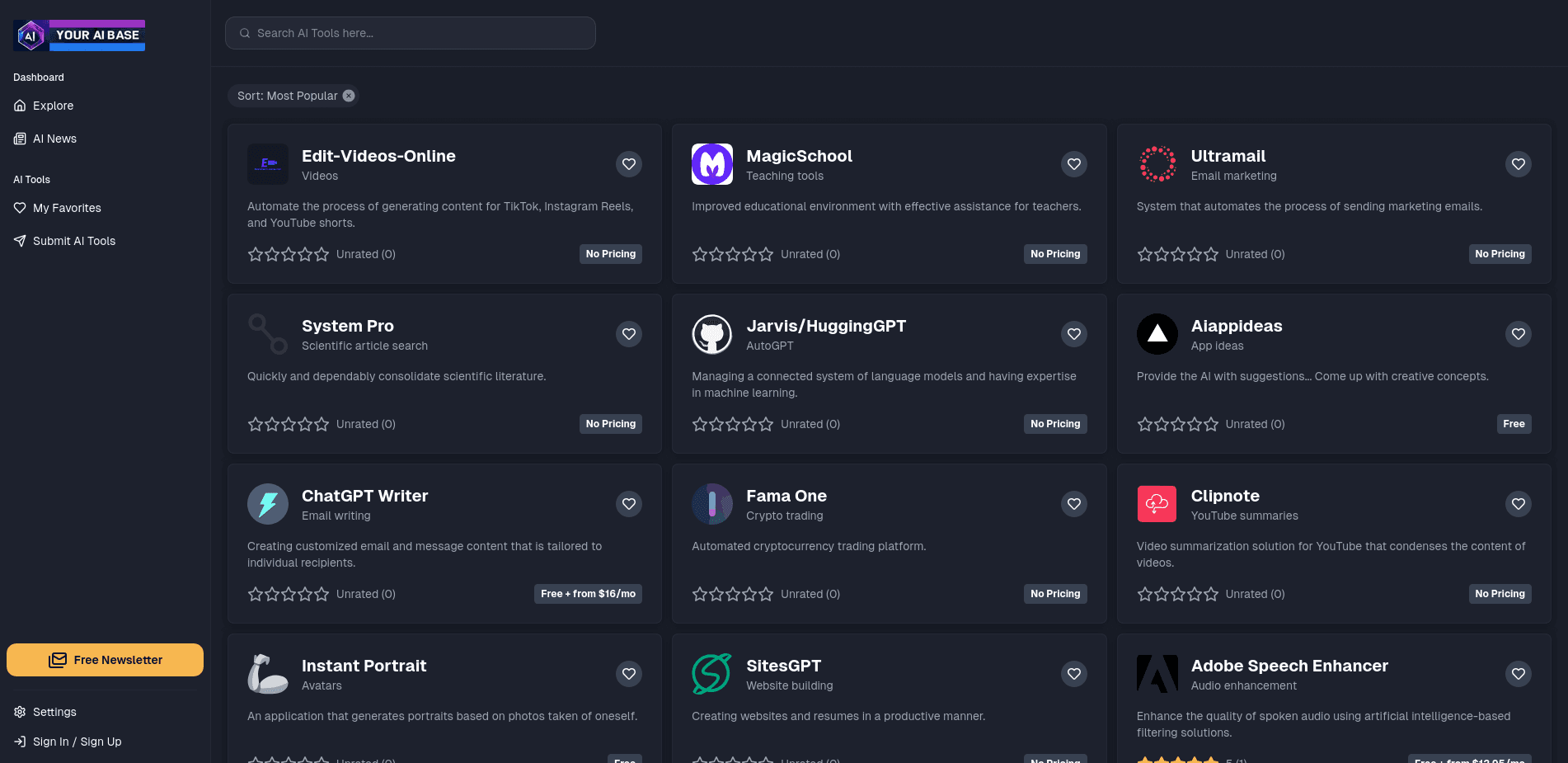Click the Jarvis/HuggingGPT GitHub icon

(x=712, y=334)
